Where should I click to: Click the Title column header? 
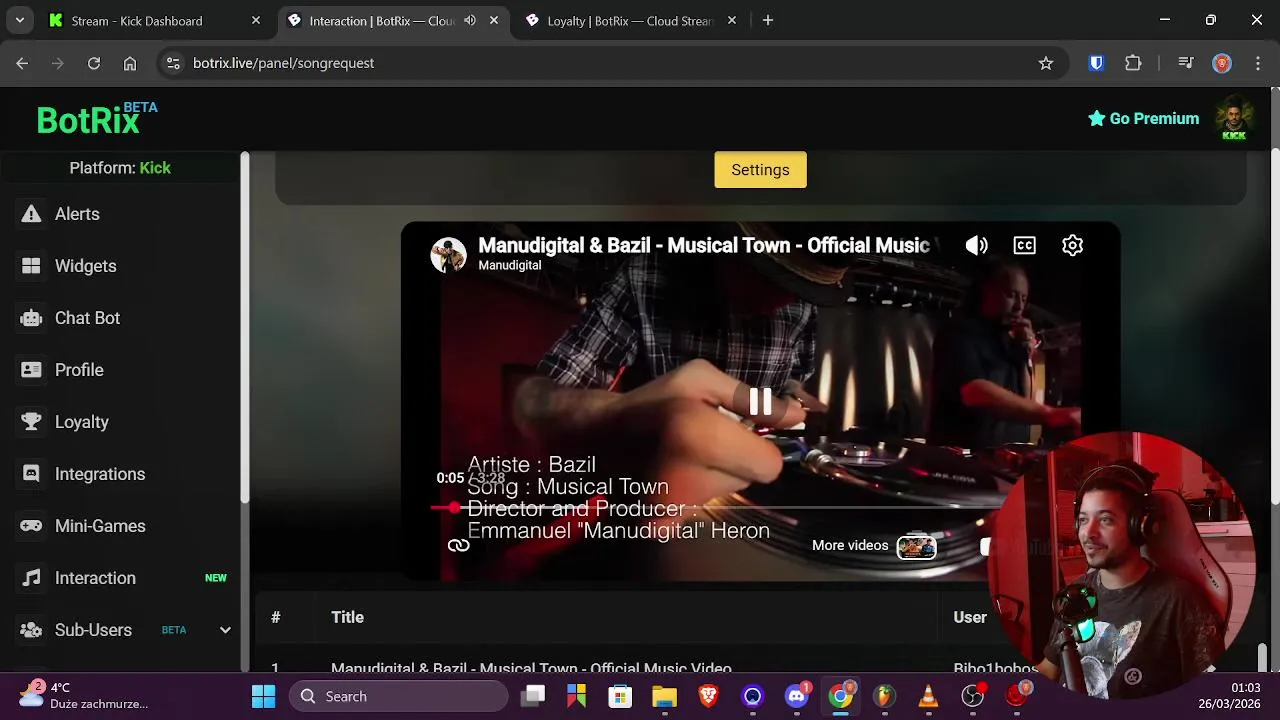coord(347,617)
